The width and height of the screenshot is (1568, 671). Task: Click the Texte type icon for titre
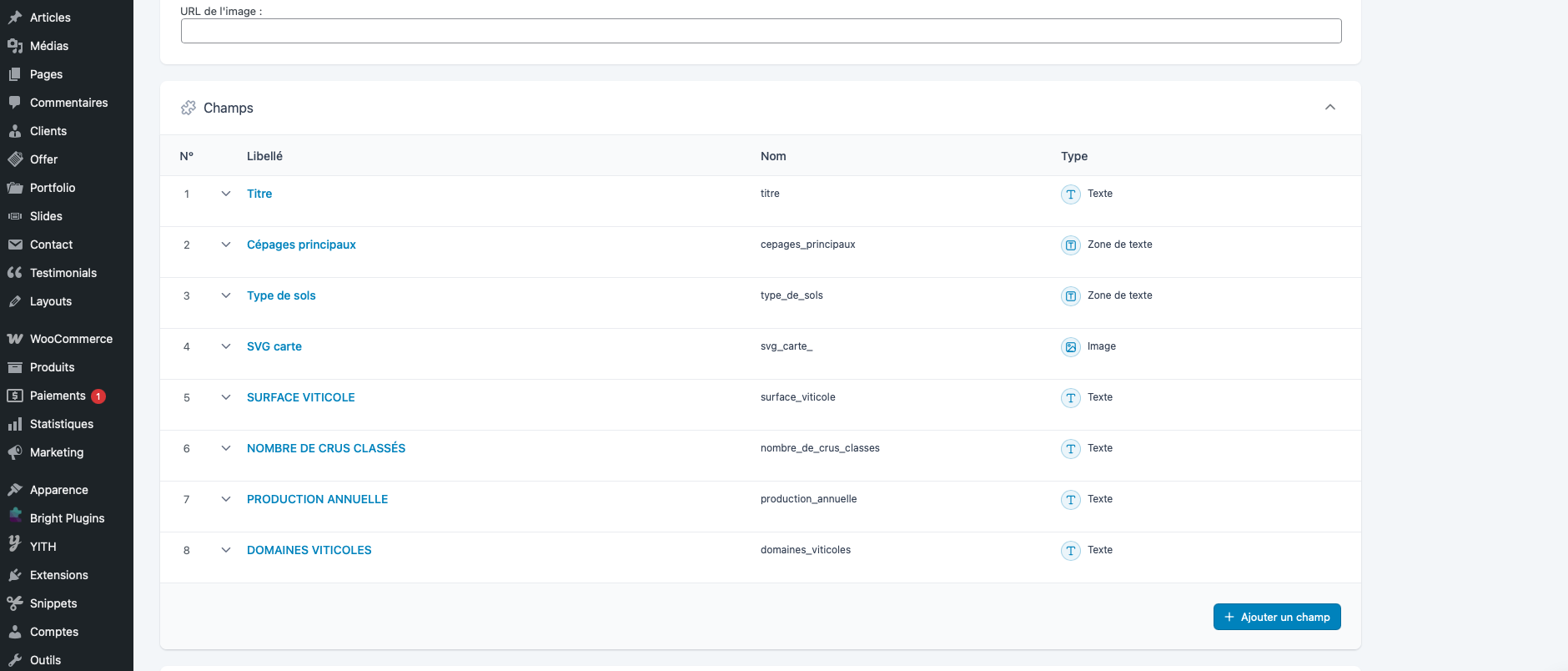point(1071,194)
